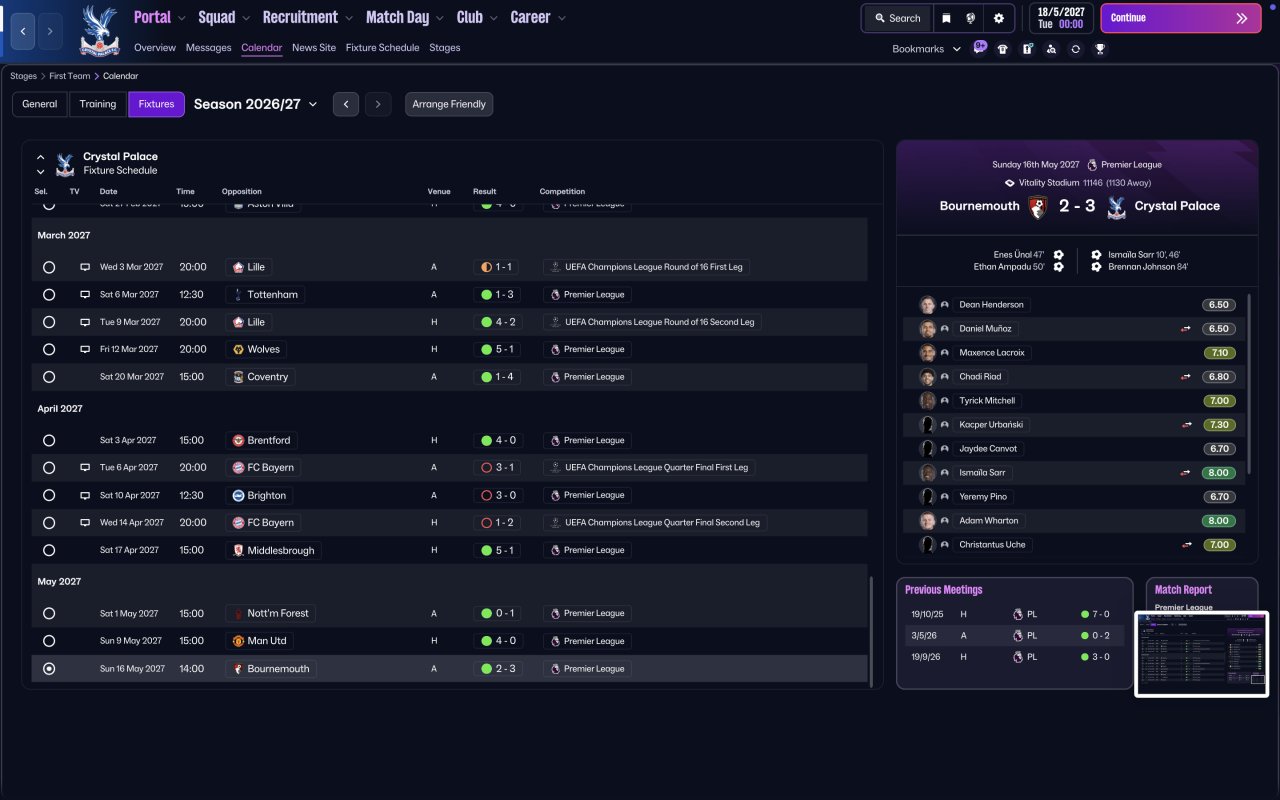Open the Fixture Schedule sub-menu item
The image size is (1280, 800).
point(382,48)
